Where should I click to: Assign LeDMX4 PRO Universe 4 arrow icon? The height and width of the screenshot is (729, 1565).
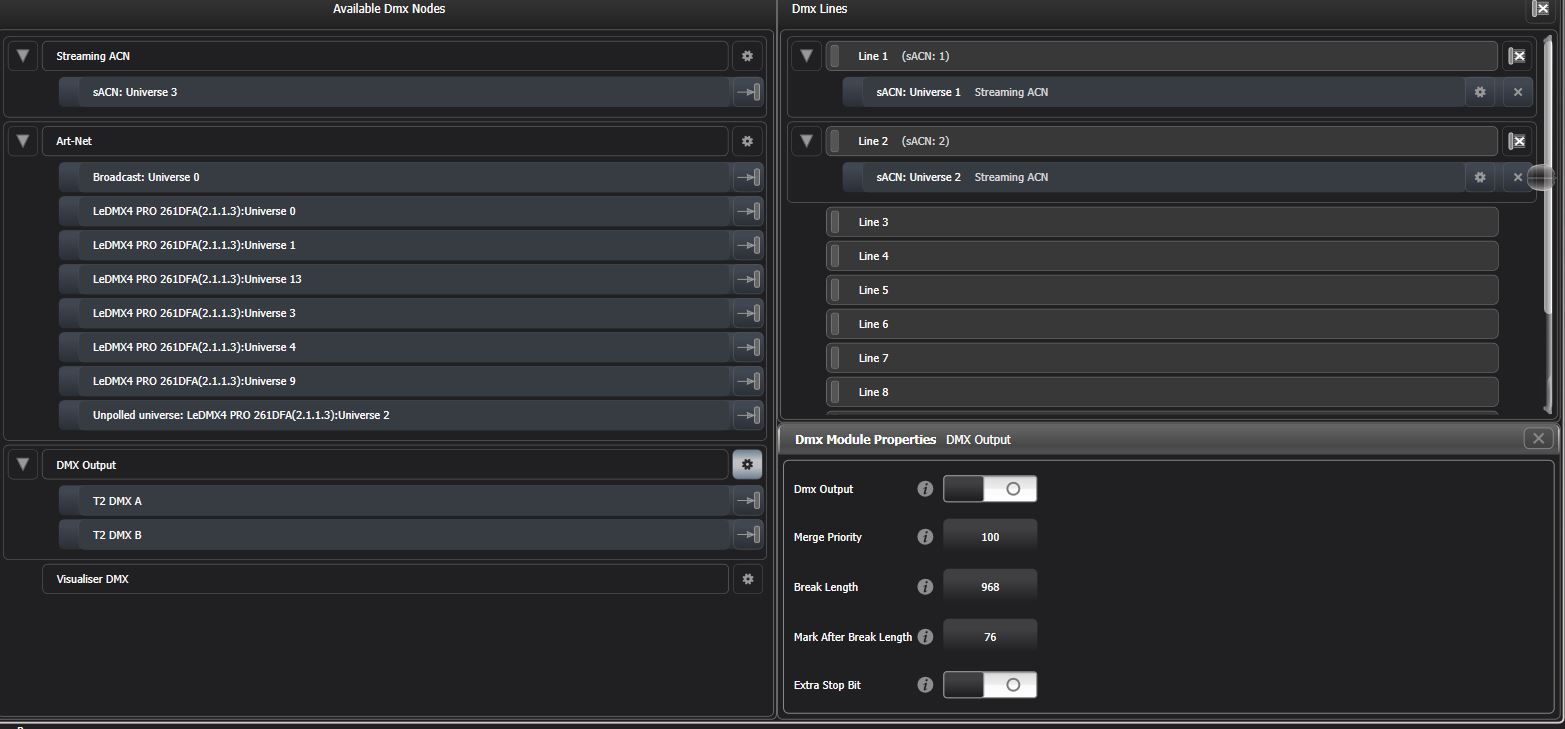[748, 347]
